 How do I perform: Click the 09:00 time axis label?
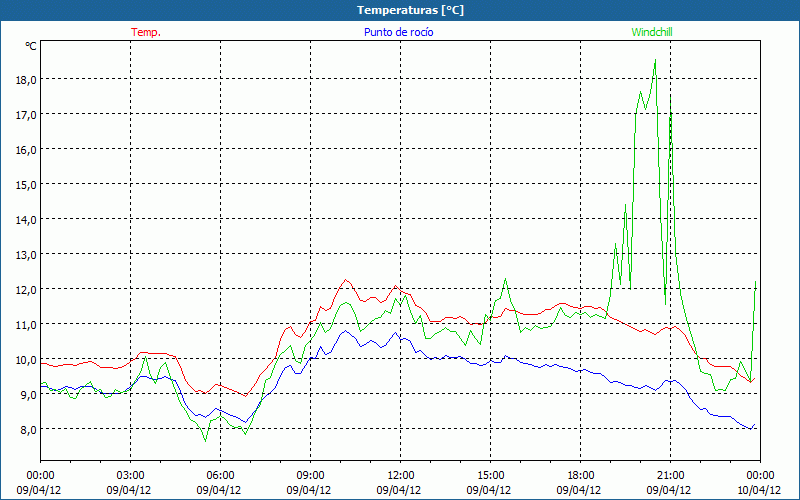tap(310, 475)
